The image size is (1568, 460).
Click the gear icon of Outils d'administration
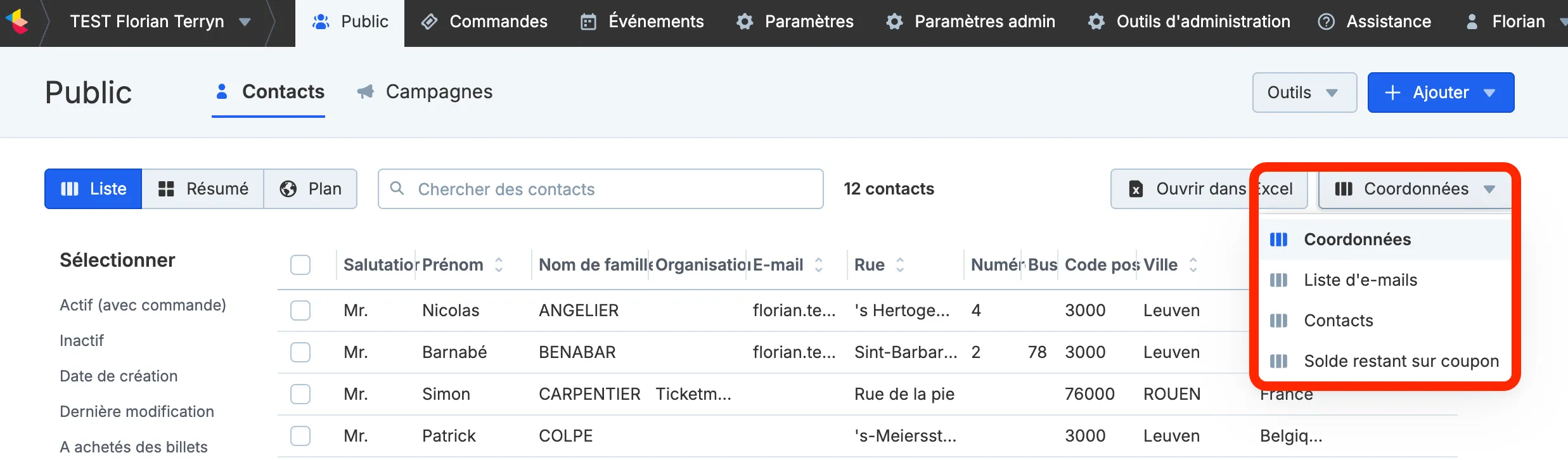click(1096, 22)
